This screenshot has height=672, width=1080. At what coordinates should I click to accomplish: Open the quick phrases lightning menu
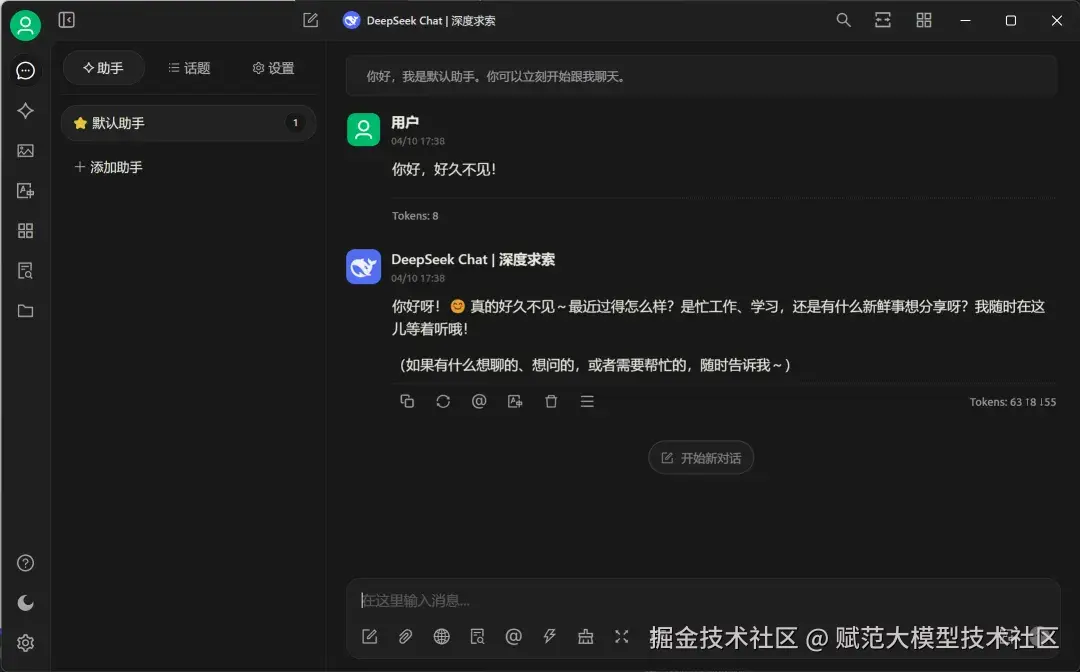coord(549,636)
